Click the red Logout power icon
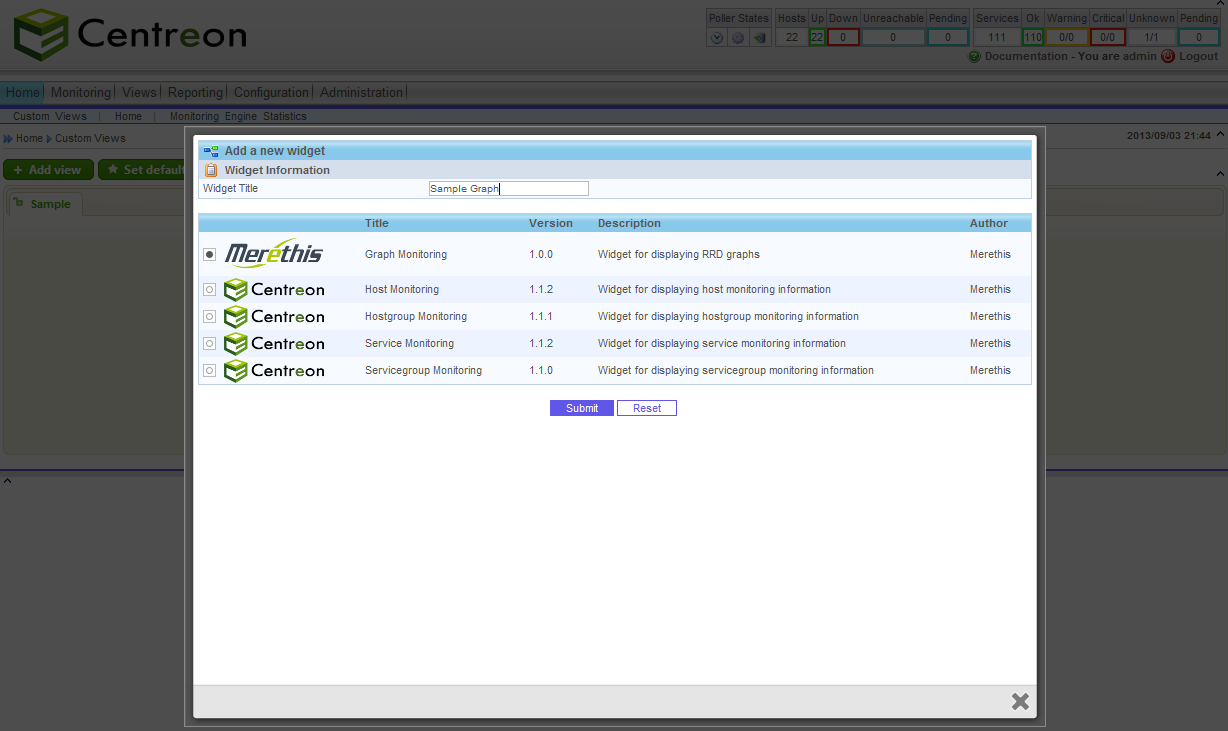The image size is (1228, 731). [1168, 56]
